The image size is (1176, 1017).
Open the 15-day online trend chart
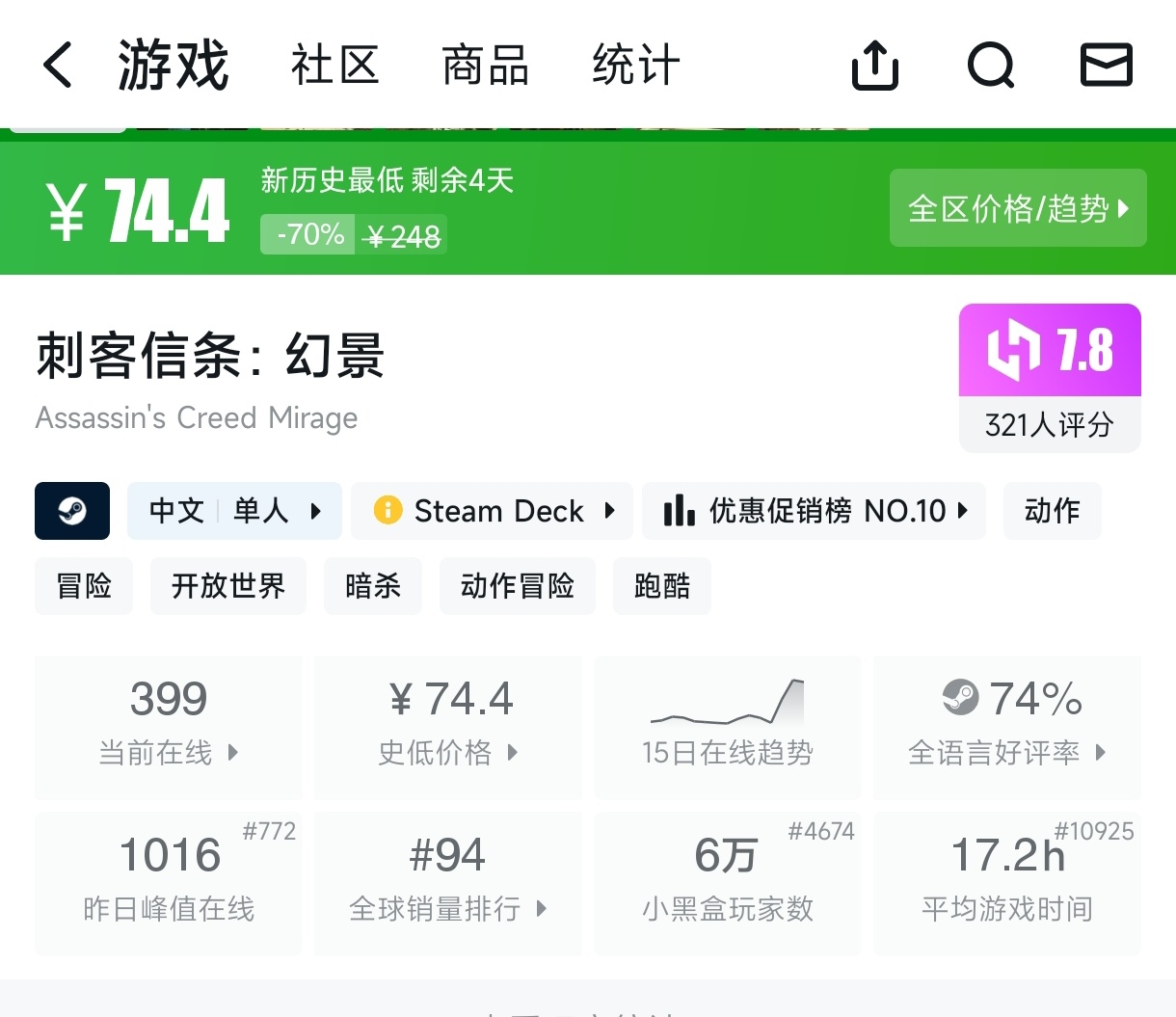click(728, 727)
